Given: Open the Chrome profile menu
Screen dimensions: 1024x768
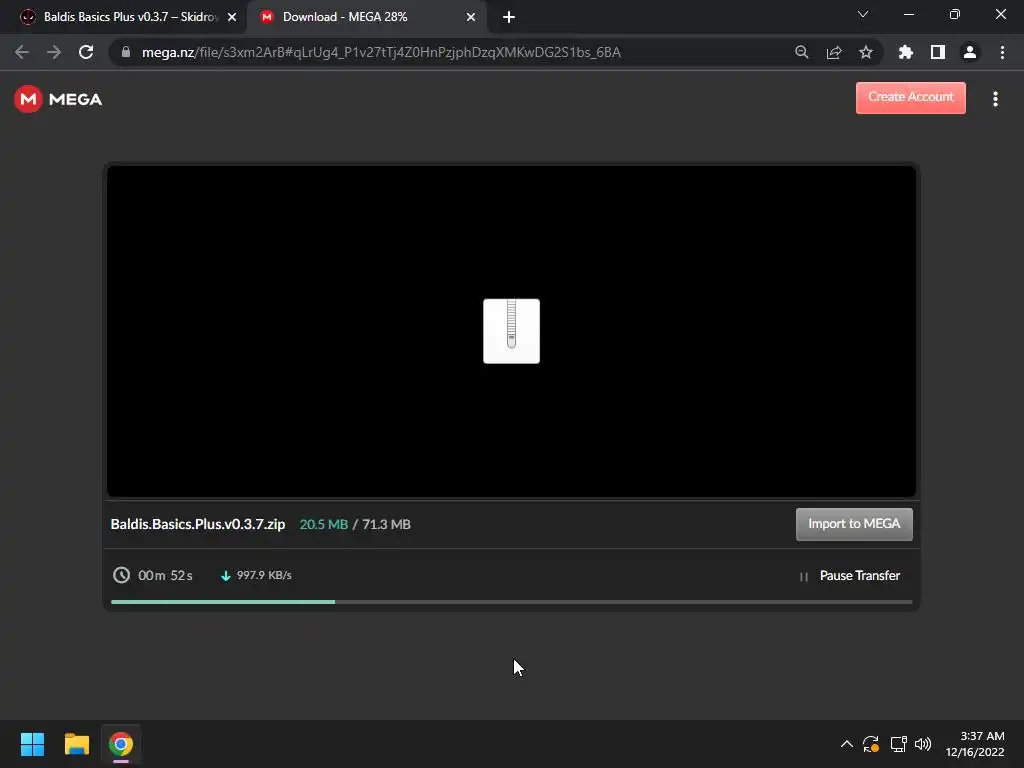Looking at the screenshot, I should [970, 52].
